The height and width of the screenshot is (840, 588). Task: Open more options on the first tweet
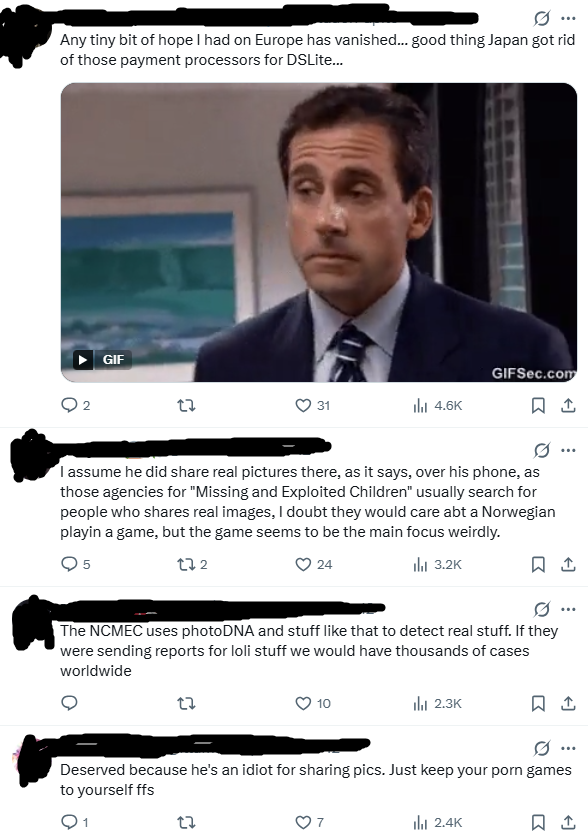coord(568,18)
